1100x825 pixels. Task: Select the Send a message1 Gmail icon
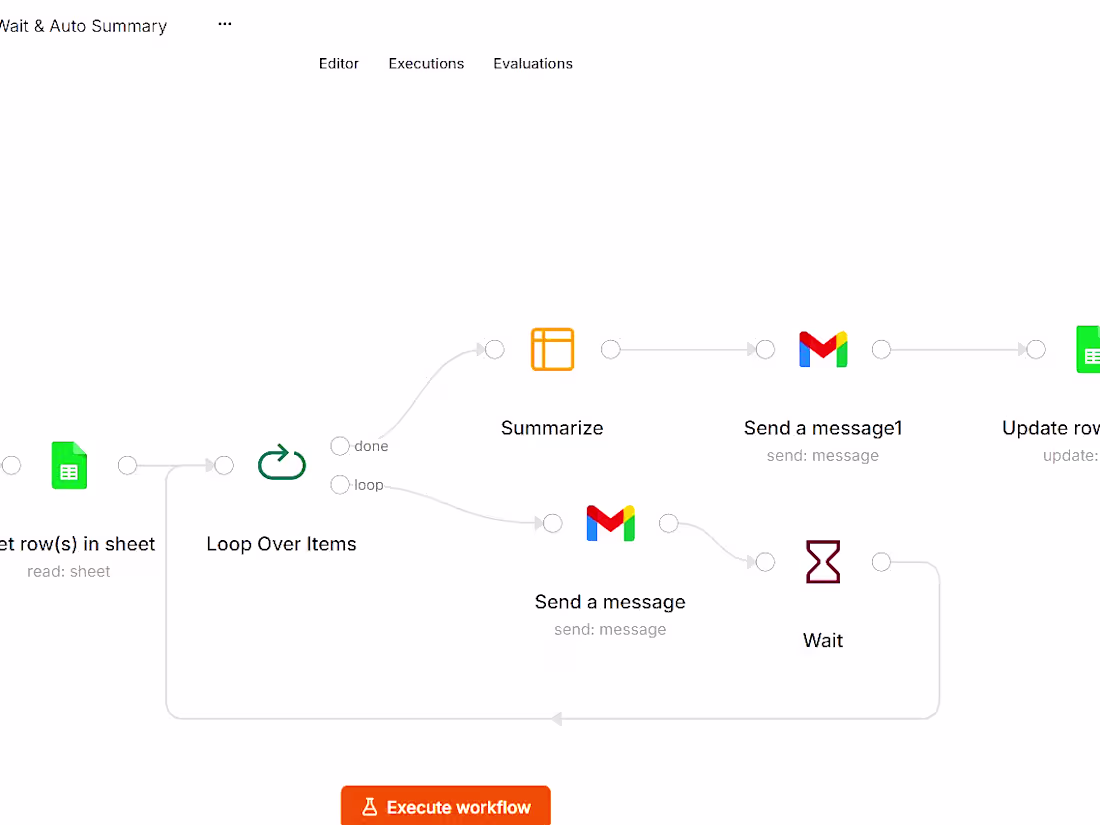[823, 349]
